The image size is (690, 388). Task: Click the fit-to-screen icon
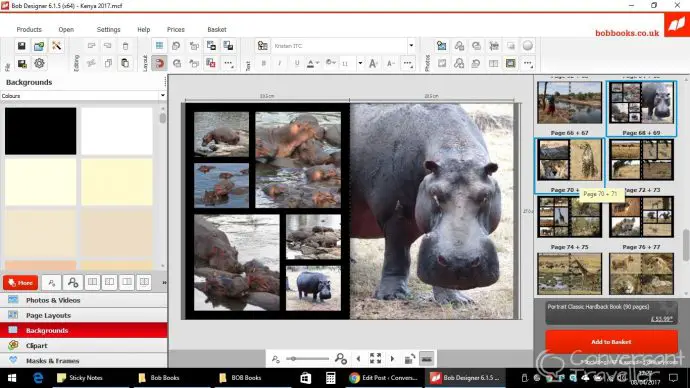click(375, 359)
